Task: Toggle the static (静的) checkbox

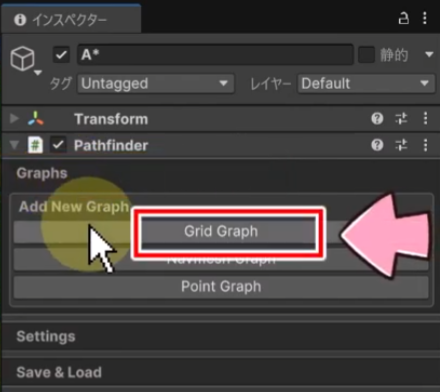Action: coord(366,55)
